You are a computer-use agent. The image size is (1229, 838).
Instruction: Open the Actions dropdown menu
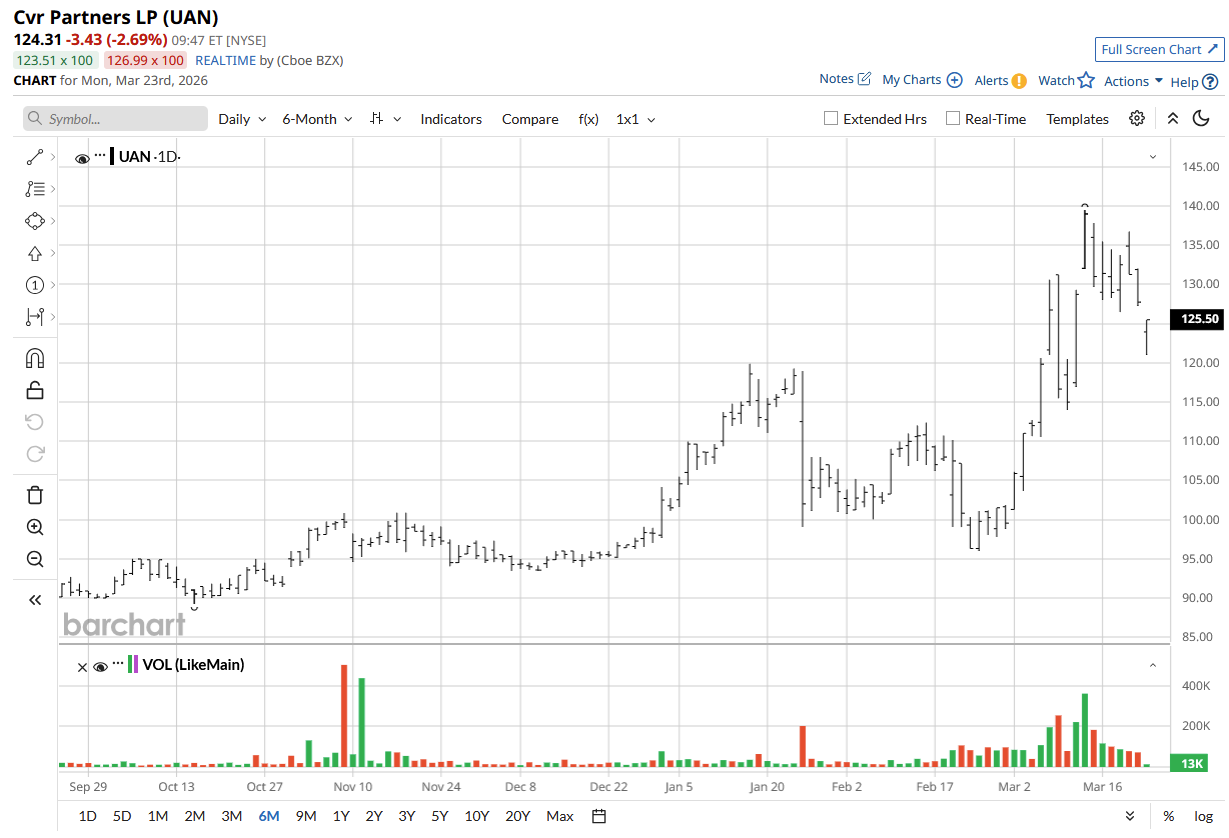coord(1134,81)
